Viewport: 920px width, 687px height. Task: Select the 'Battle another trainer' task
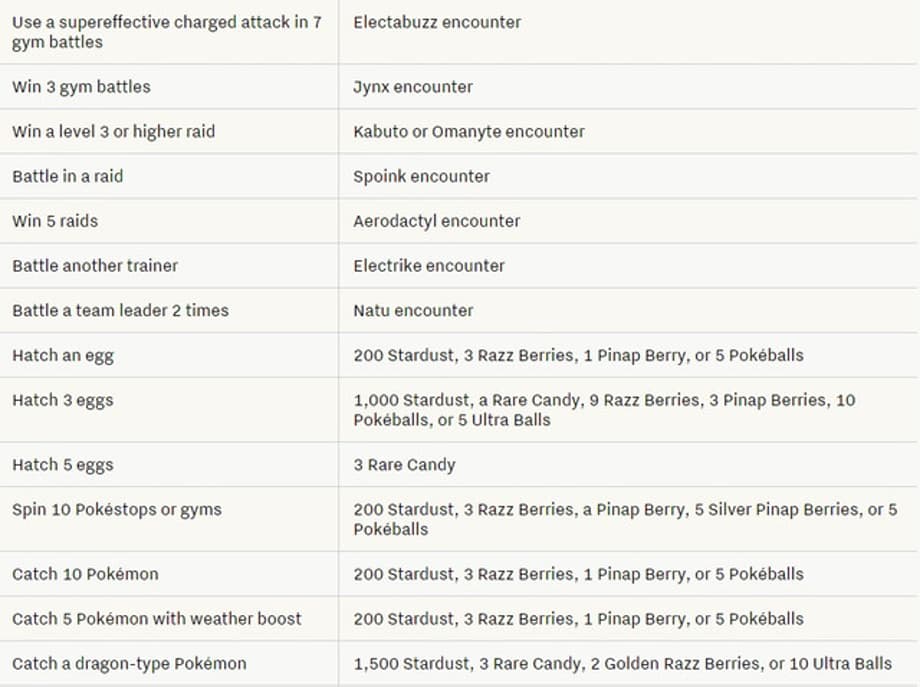click(95, 266)
